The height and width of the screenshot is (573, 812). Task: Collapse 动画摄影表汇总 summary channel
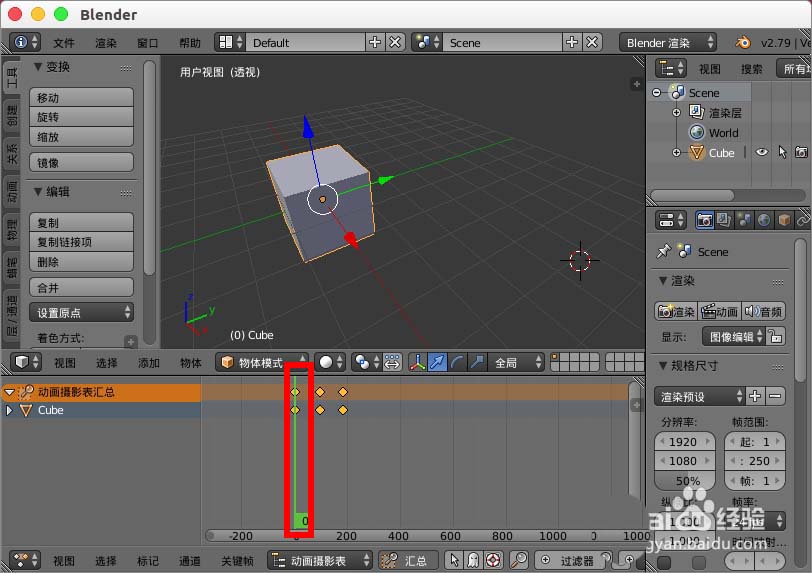click(9, 392)
